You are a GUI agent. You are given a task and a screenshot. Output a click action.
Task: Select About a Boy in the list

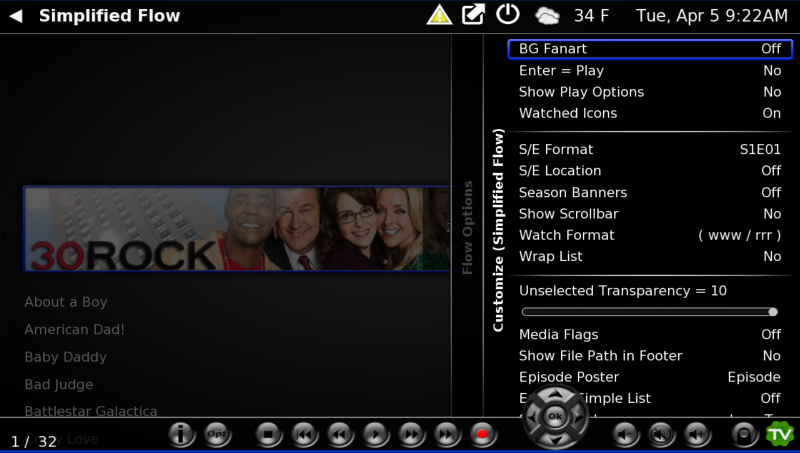66,302
